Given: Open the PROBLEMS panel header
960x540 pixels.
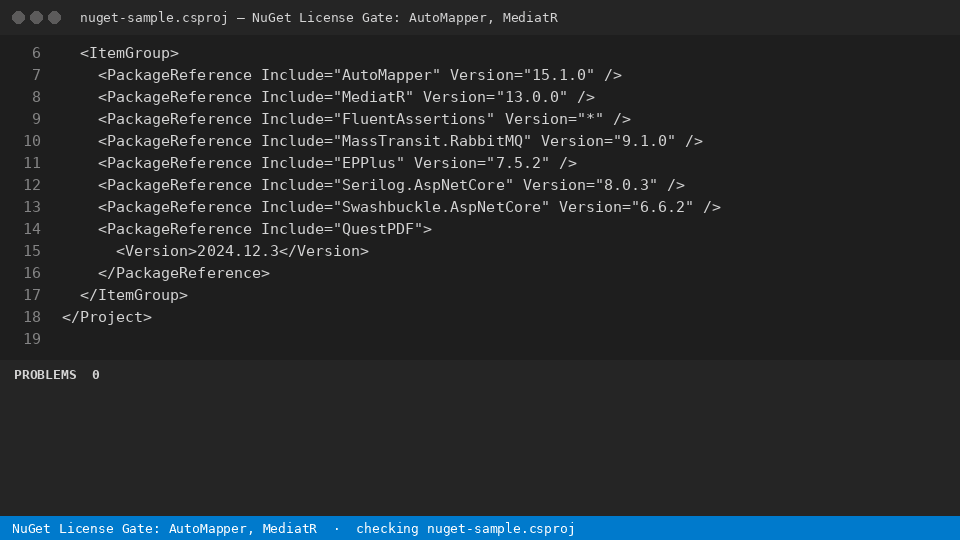Looking at the screenshot, I should [45, 375].
